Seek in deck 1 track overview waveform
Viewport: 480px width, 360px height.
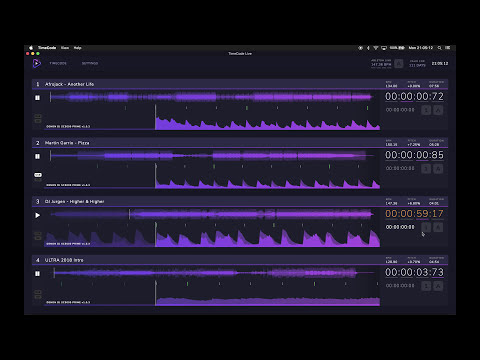pos(212,97)
